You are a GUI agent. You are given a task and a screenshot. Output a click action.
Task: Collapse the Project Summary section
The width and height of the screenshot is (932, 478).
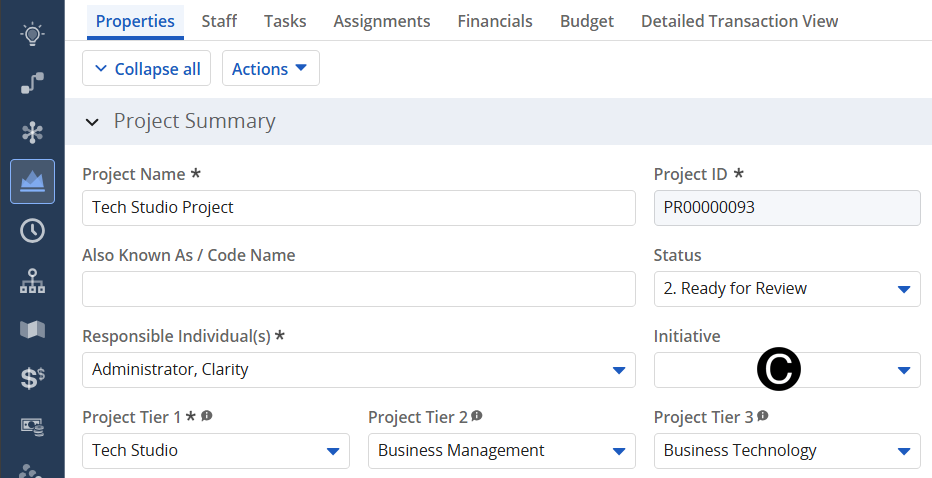click(93, 122)
